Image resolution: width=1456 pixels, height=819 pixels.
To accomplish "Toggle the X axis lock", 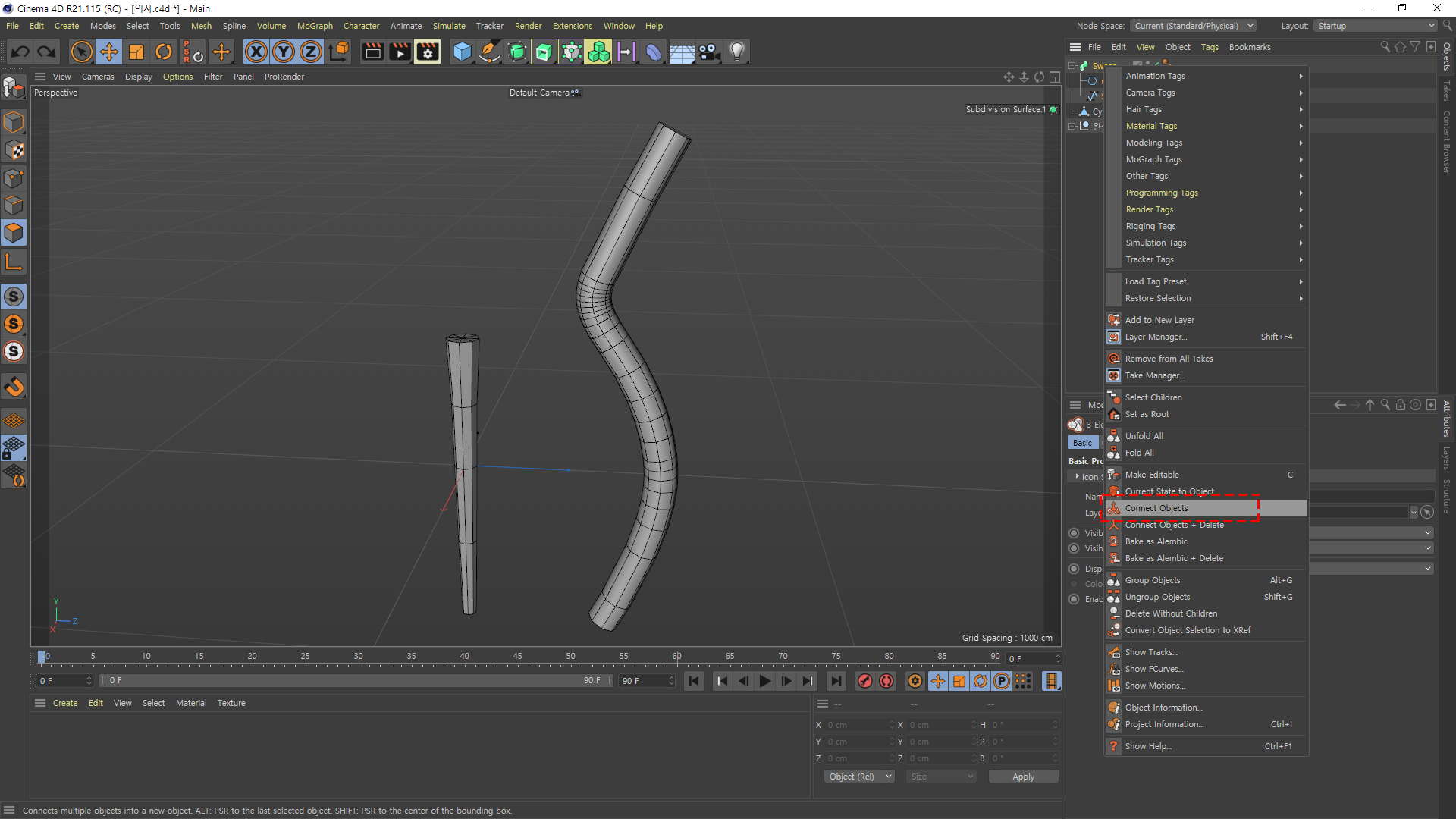I will [256, 52].
